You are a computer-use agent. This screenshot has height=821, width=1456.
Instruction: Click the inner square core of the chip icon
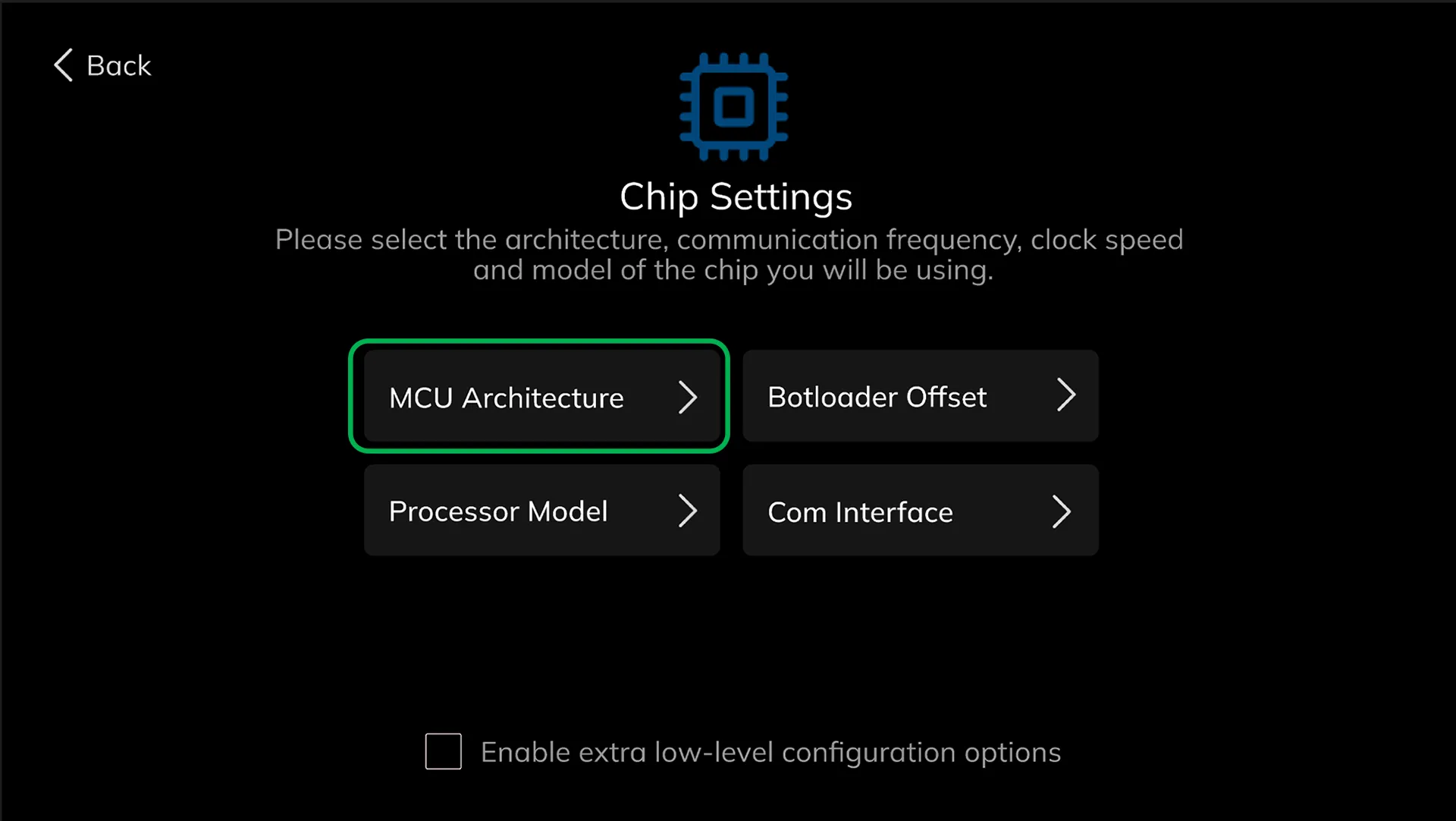[x=733, y=106]
